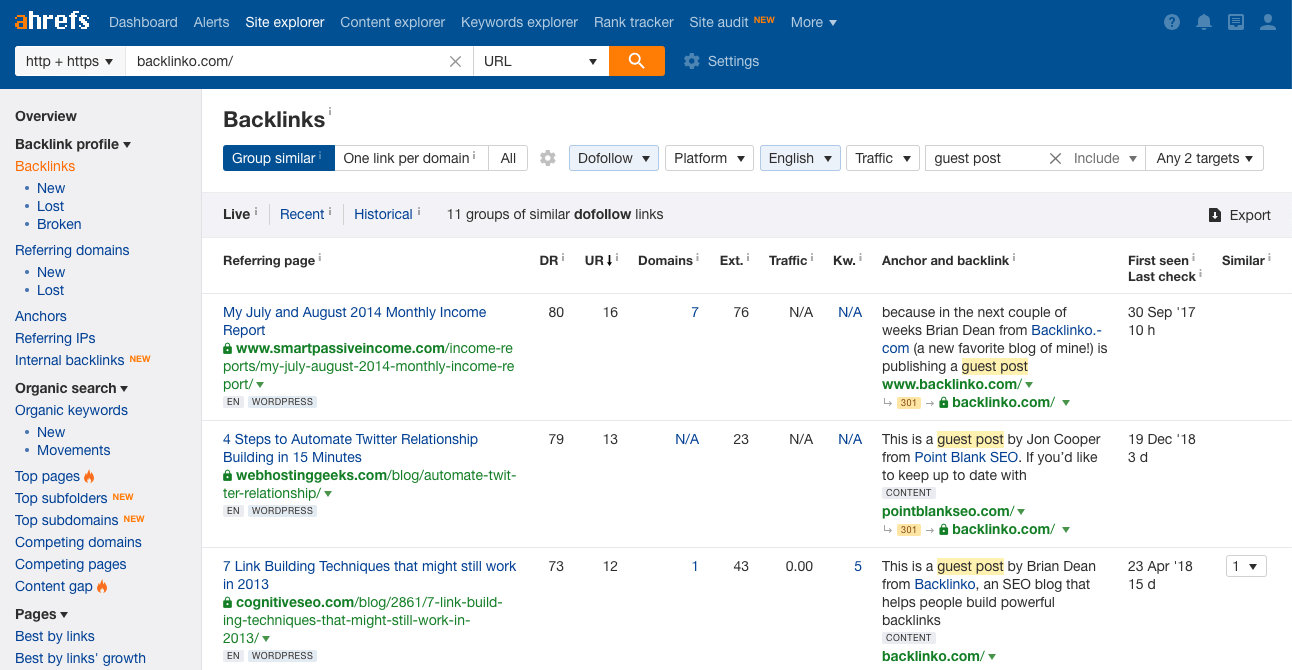Go to the Dashboard
This screenshot has height=670, width=1292.
(x=143, y=22)
